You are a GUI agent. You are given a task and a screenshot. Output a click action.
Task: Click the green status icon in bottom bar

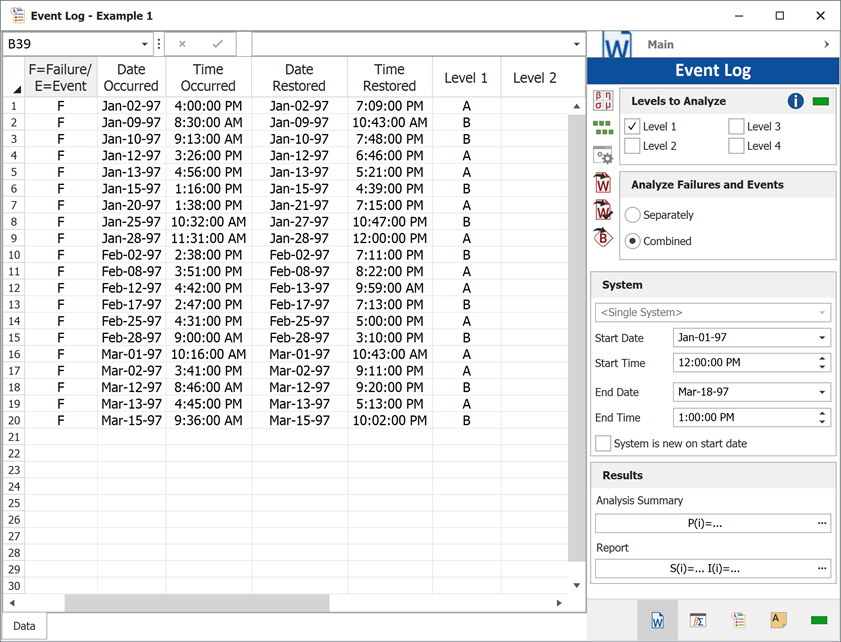(819, 621)
